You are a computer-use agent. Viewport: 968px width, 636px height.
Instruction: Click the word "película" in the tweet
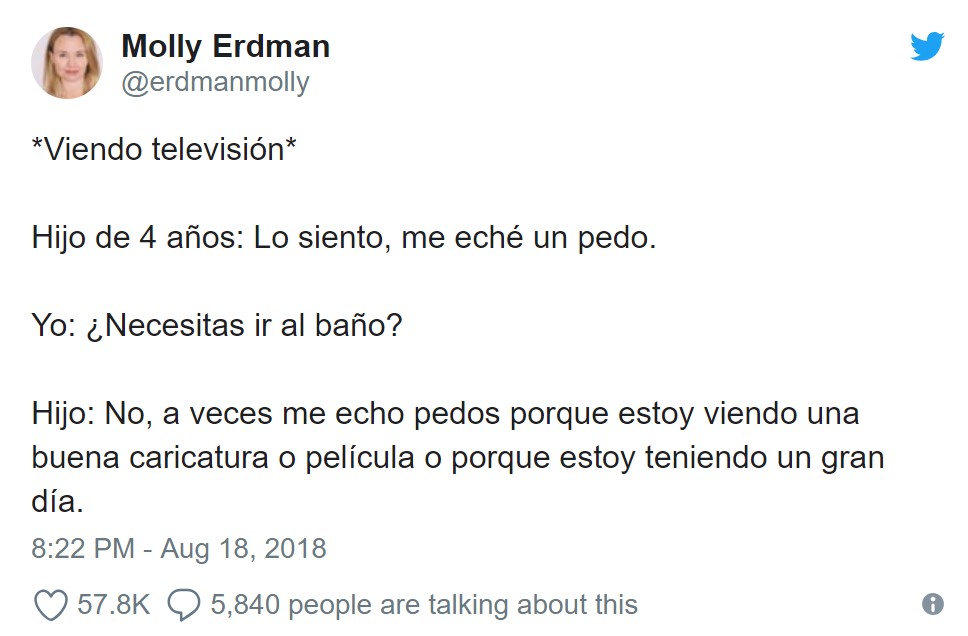click(x=360, y=458)
